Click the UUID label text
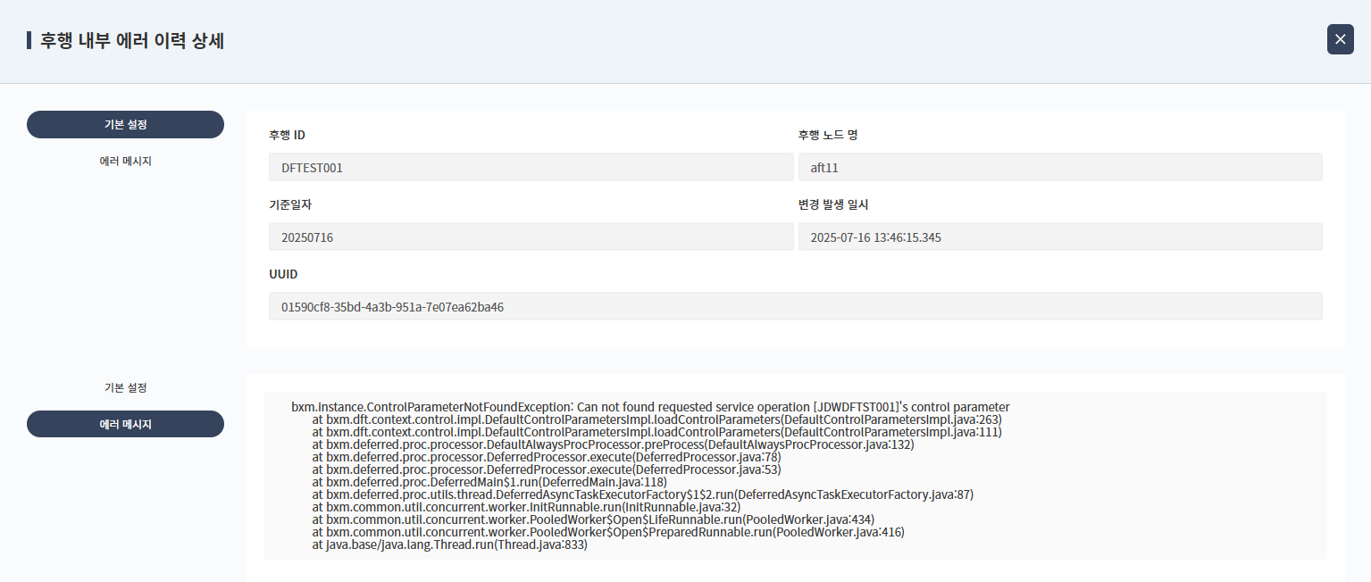The image size is (1371, 582). point(283,274)
